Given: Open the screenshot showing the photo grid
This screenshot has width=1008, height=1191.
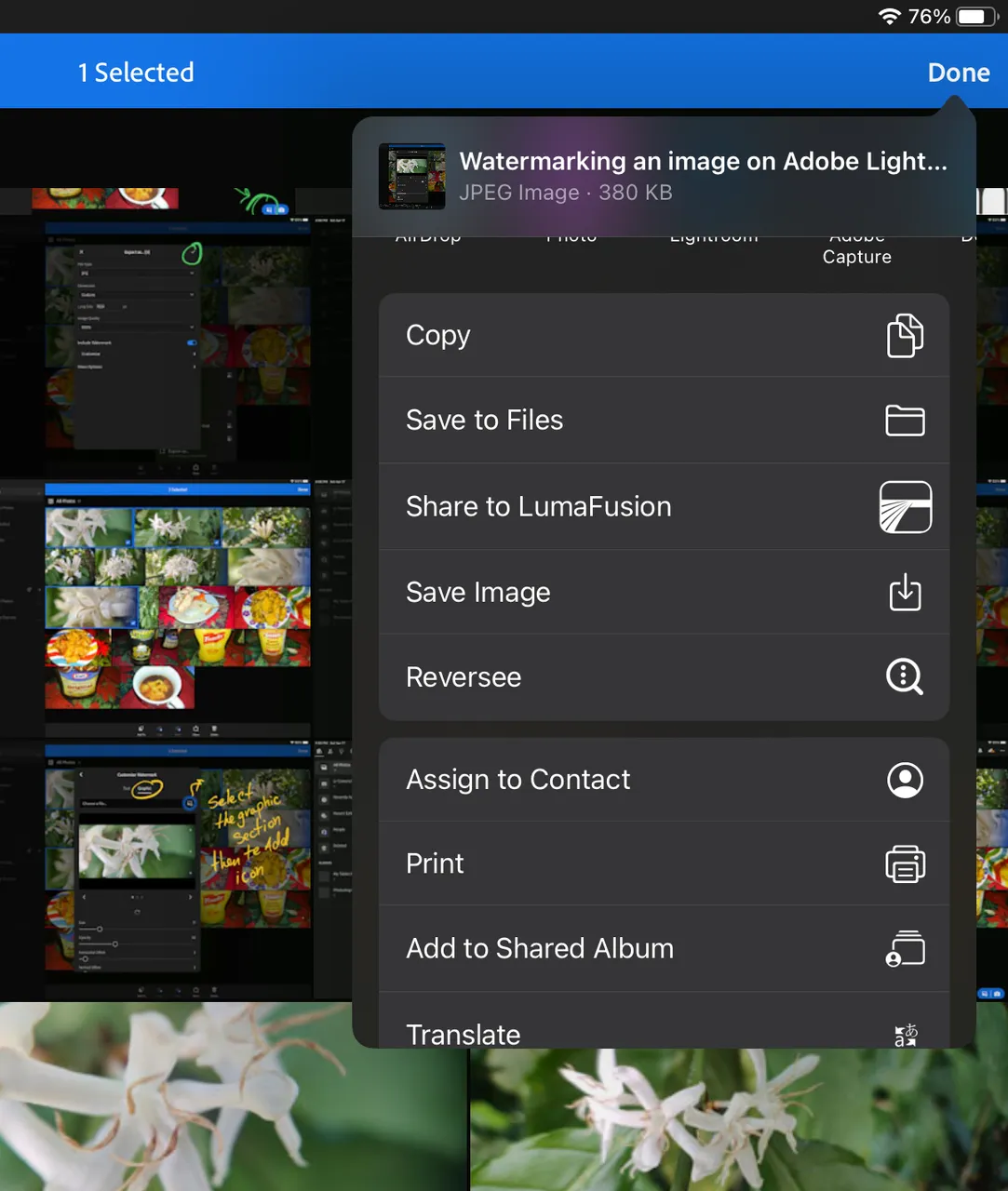Looking at the screenshot, I should [x=177, y=609].
